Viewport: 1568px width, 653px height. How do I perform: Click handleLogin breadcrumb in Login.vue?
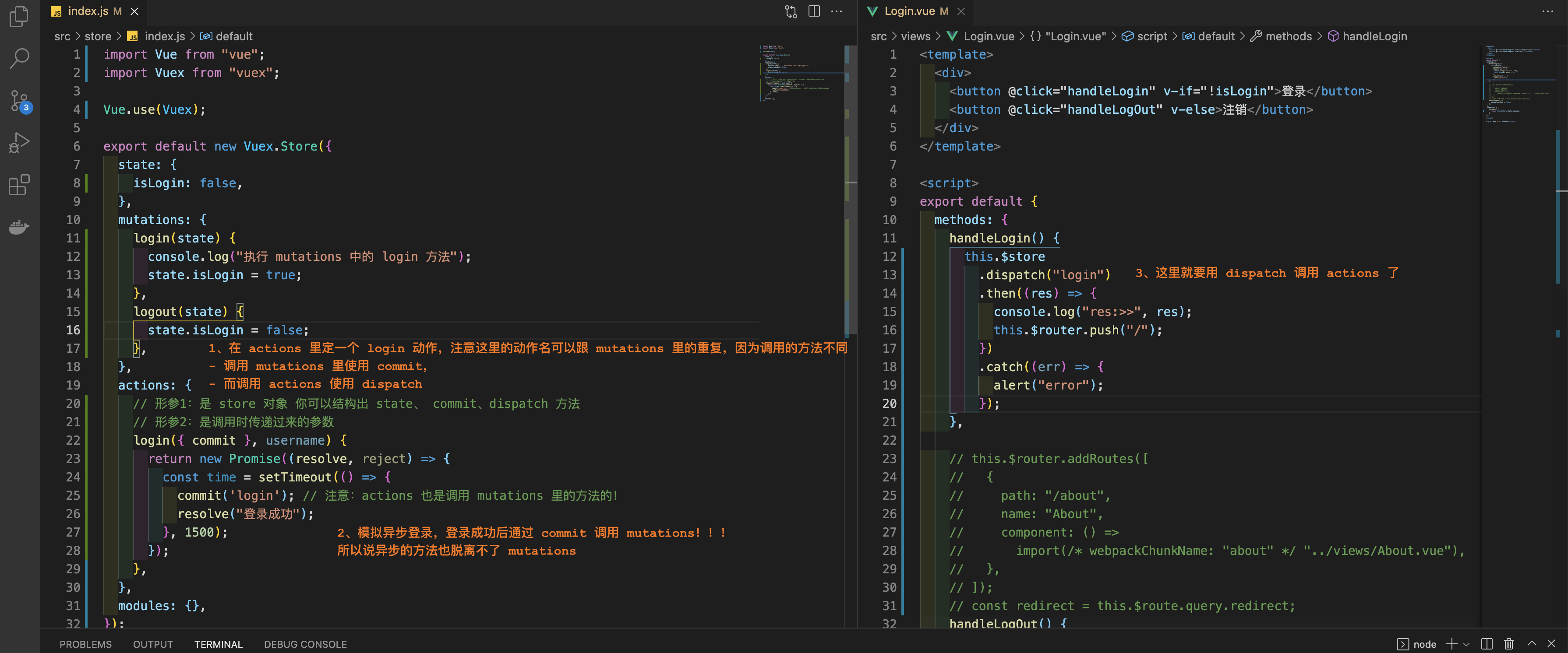click(1374, 36)
